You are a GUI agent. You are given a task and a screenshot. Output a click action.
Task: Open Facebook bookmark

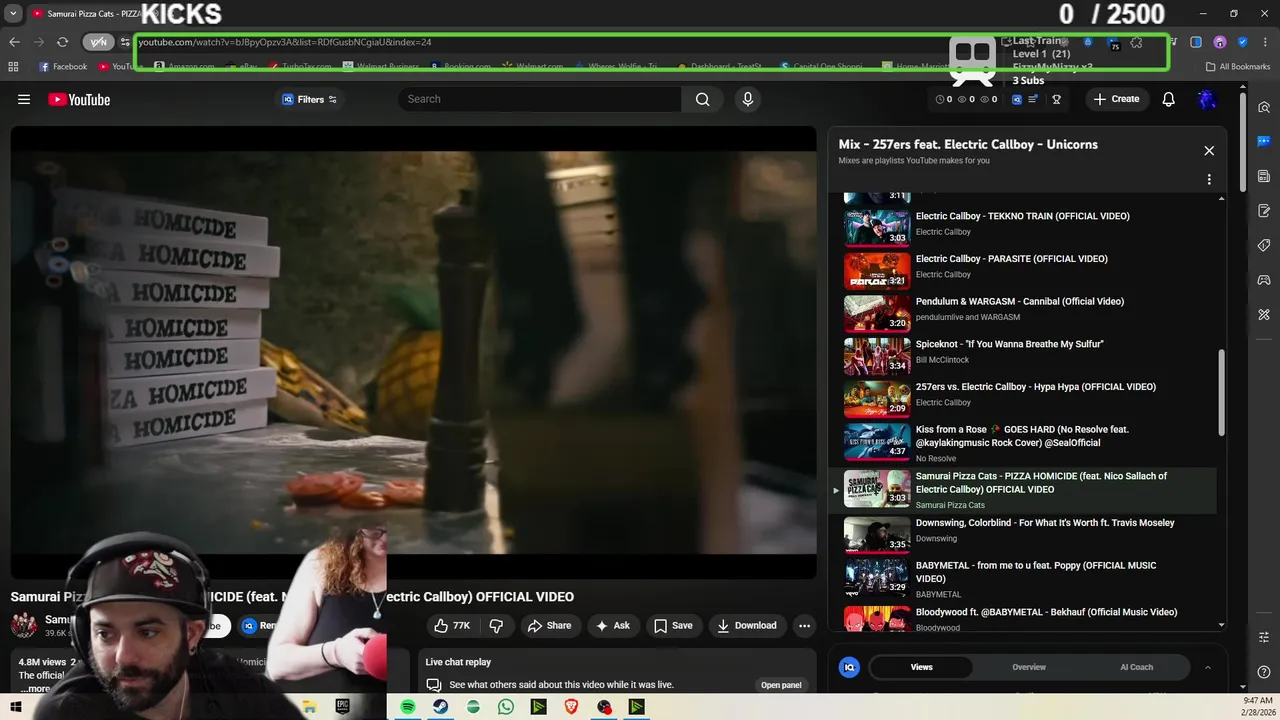click(62, 67)
